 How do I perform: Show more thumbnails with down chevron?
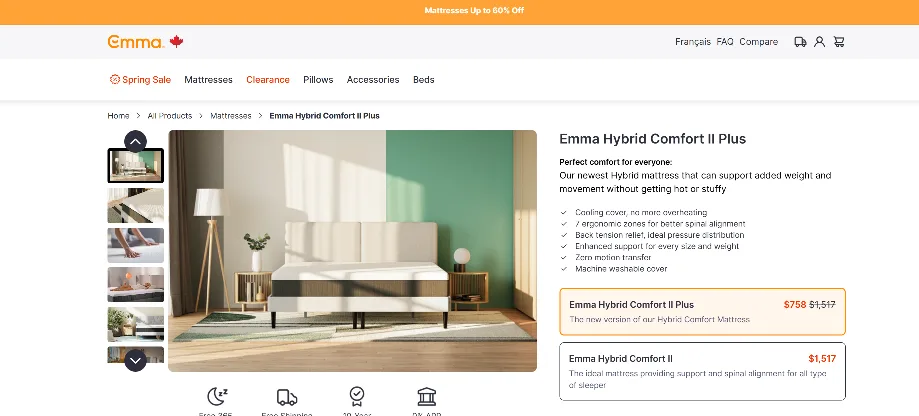pos(135,360)
